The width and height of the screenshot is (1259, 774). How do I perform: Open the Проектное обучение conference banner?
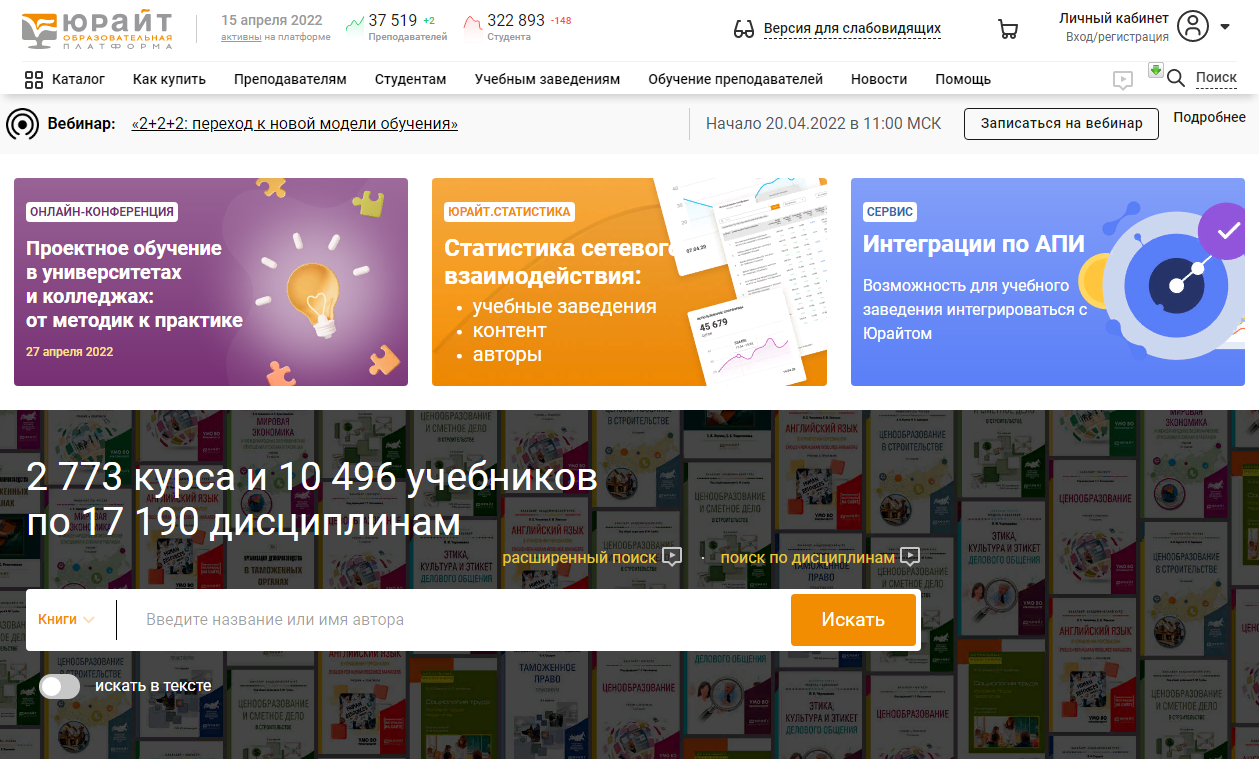coord(211,282)
